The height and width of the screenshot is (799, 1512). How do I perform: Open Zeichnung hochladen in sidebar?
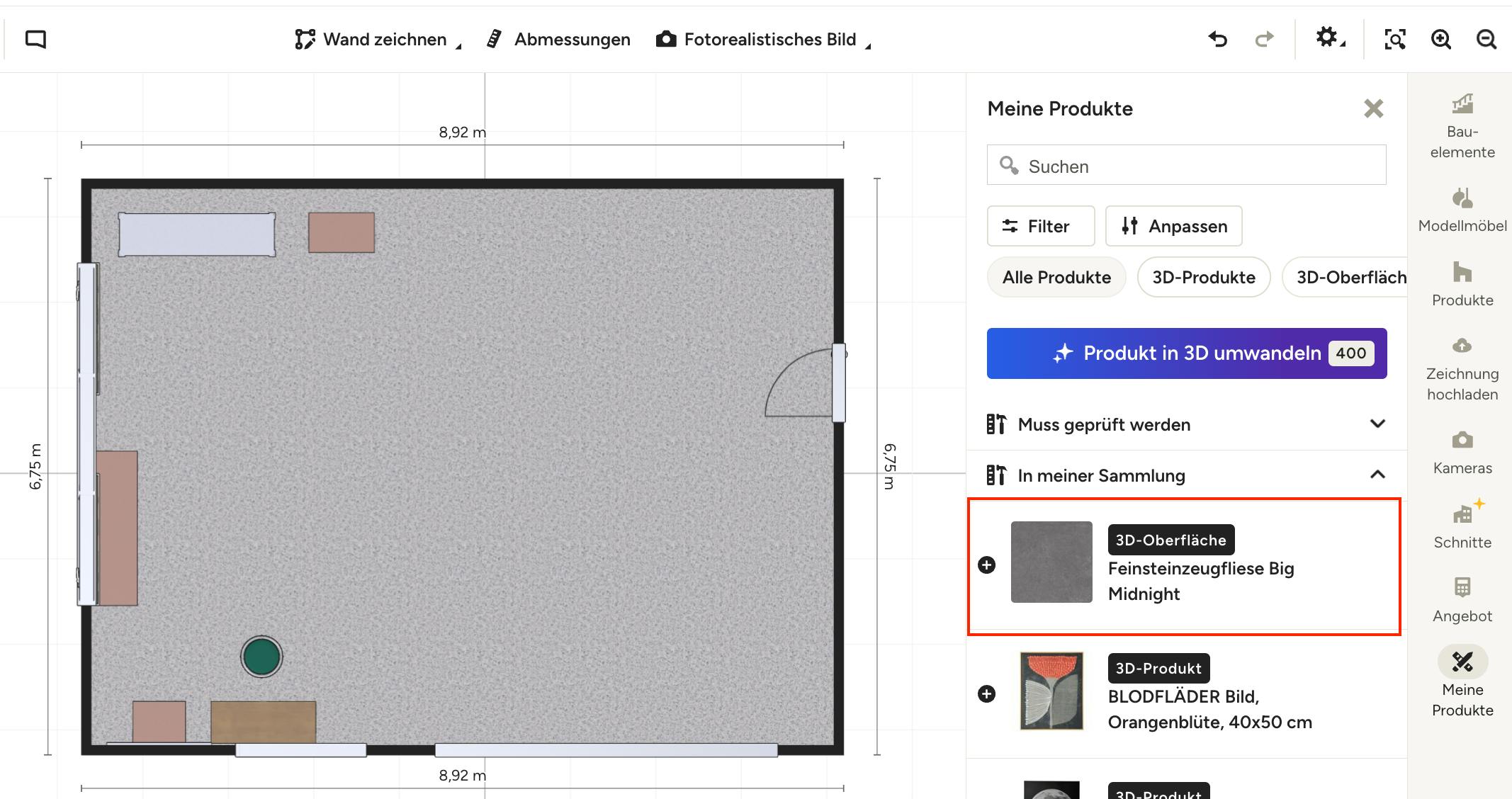[1462, 369]
